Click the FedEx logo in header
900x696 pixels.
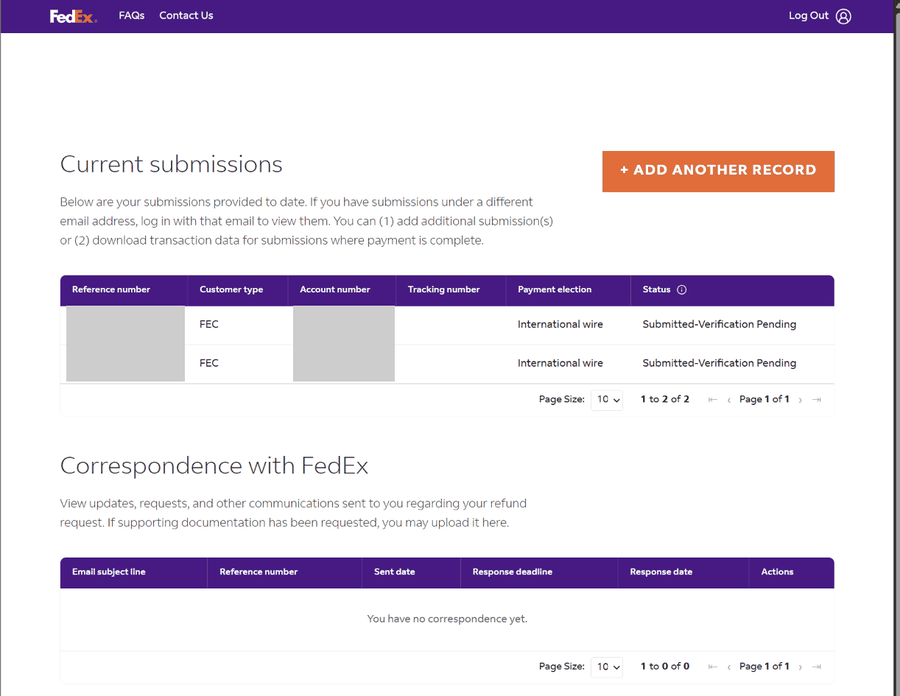tap(73, 16)
